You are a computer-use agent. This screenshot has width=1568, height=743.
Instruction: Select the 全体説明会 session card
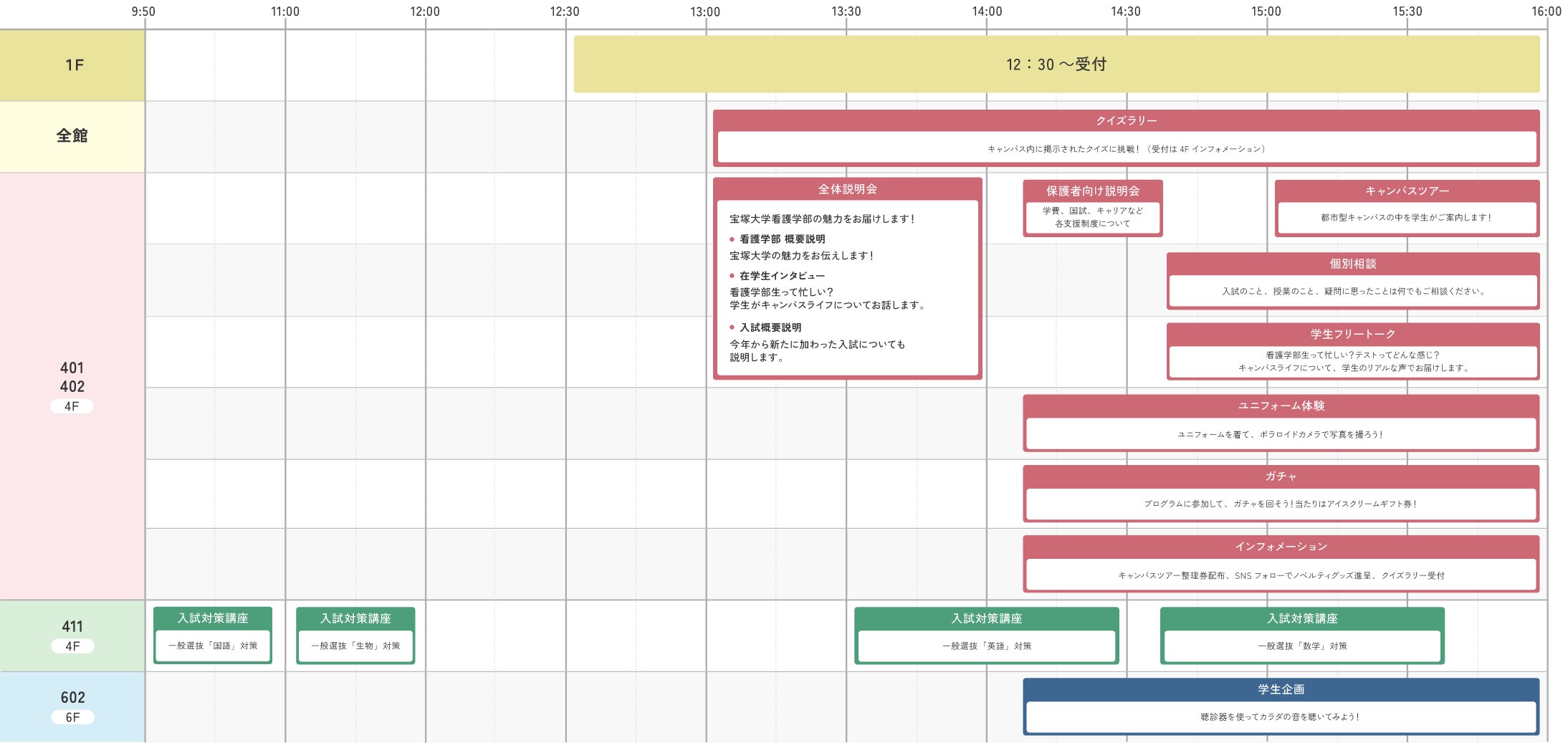(847, 278)
